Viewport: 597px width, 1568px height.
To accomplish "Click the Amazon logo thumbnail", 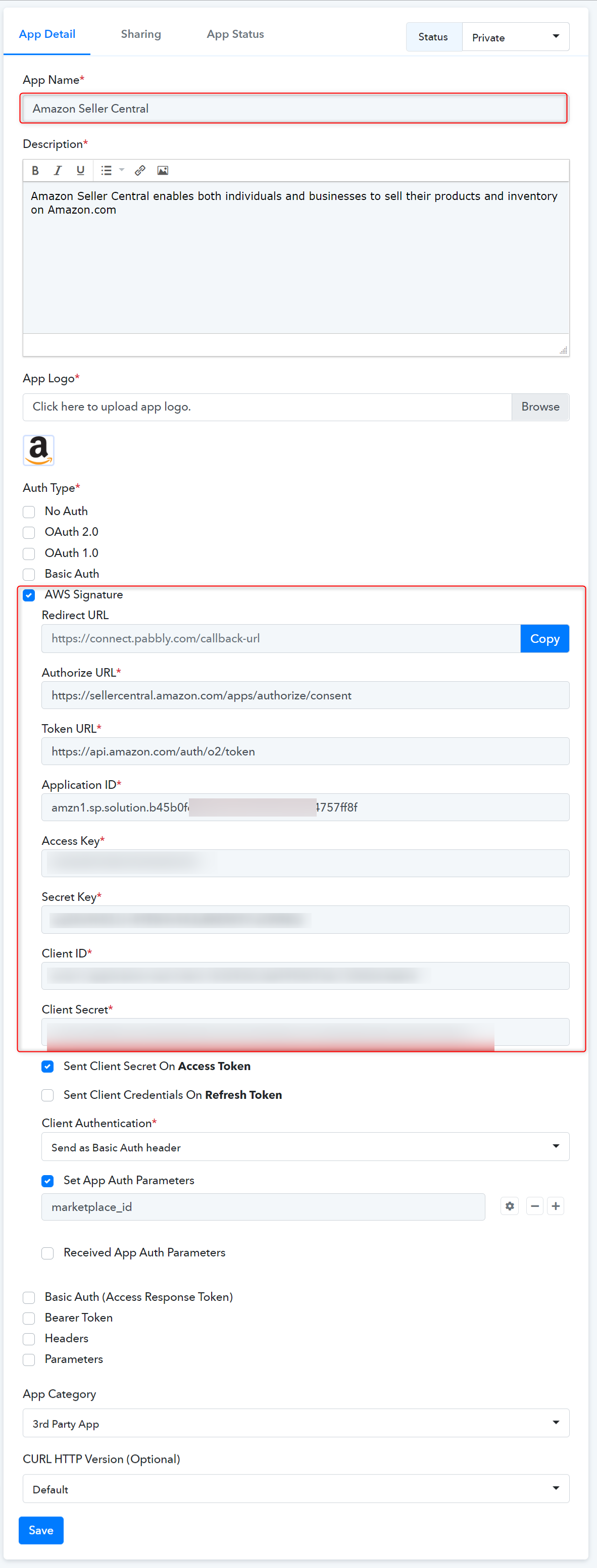I will tap(38, 450).
